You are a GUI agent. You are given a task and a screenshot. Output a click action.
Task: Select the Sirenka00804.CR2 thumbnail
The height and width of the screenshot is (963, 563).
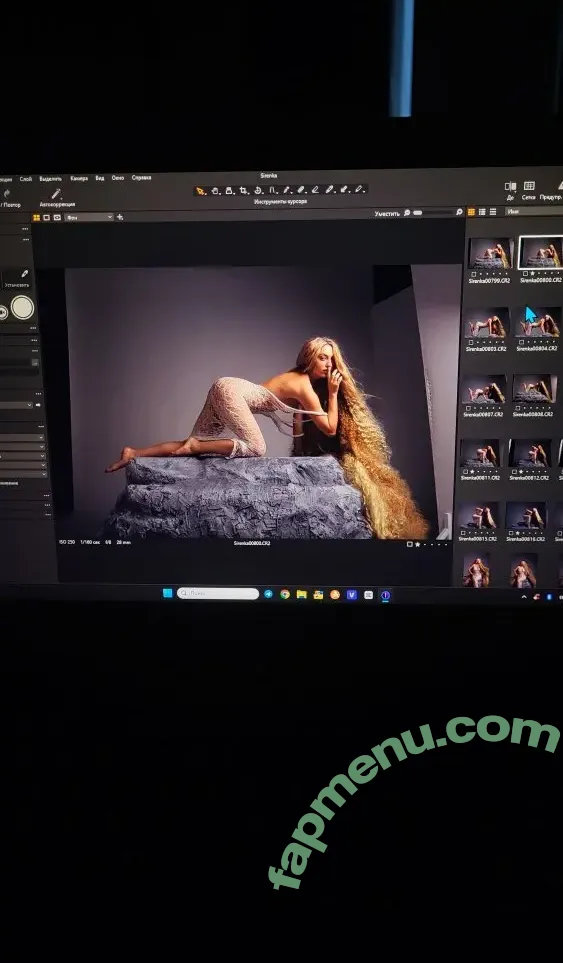point(537,324)
